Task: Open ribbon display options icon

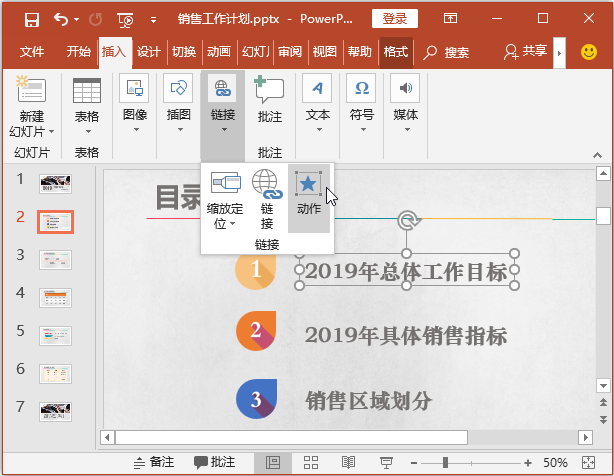Action: click(450, 18)
